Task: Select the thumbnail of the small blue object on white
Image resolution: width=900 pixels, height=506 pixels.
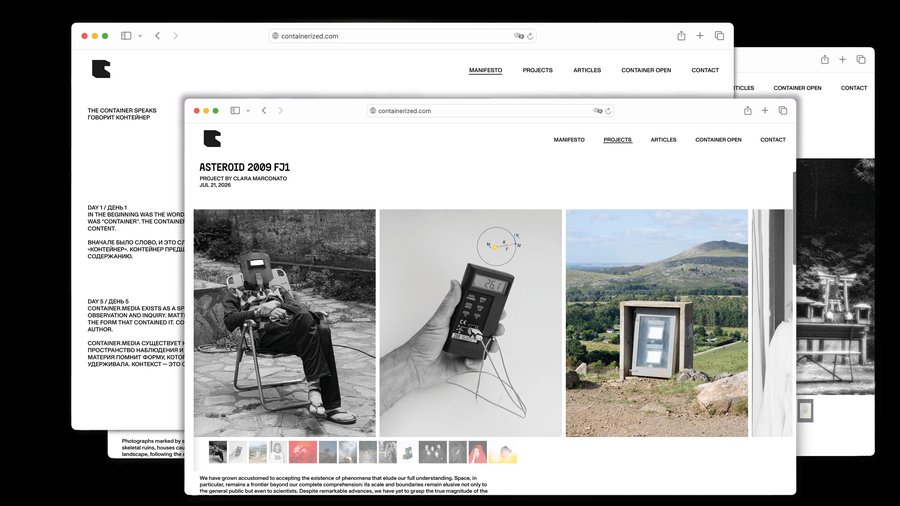Action: (x=408, y=452)
